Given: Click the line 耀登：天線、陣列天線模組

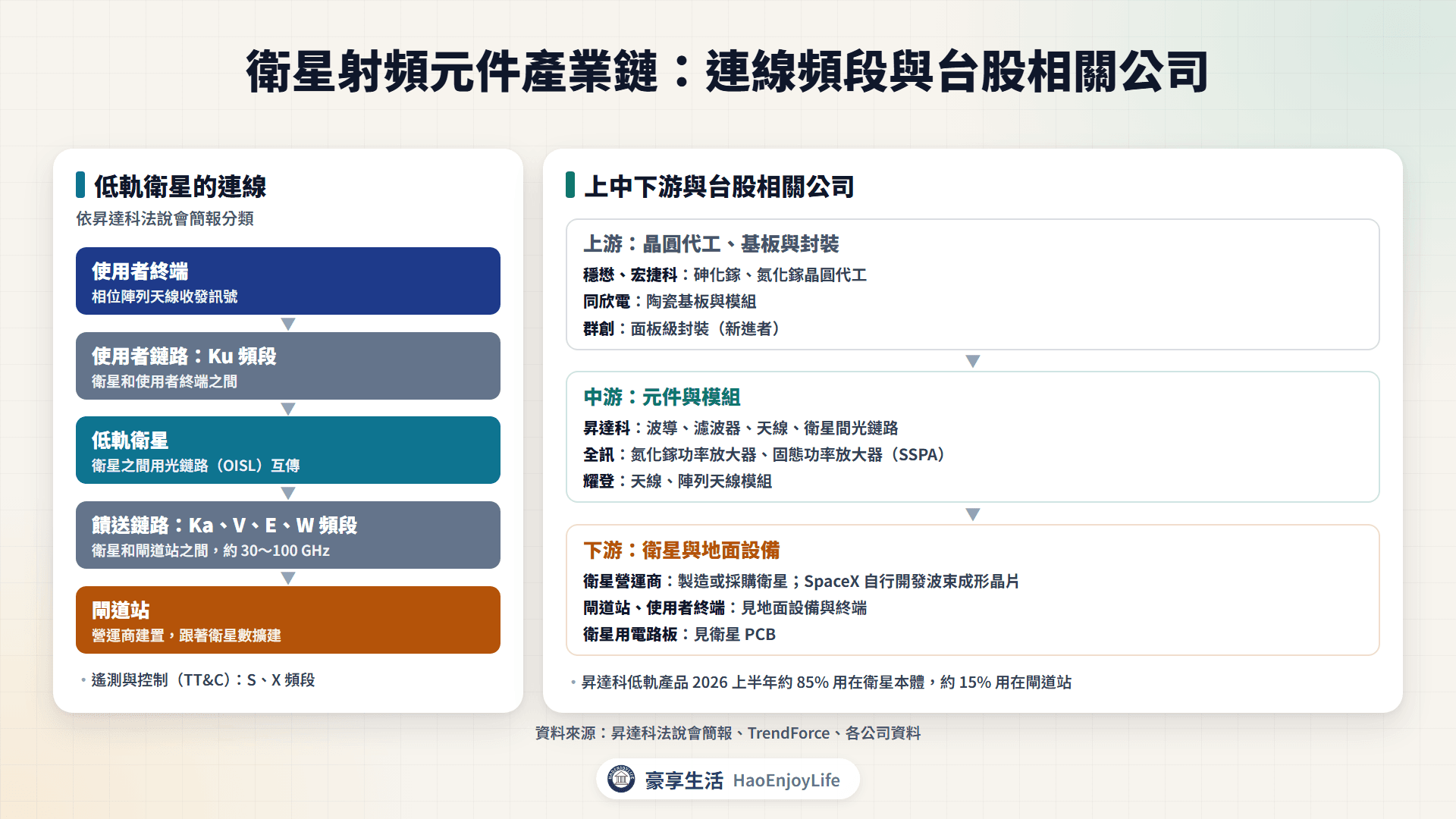Looking at the screenshot, I should pyautogui.click(x=677, y=481).
